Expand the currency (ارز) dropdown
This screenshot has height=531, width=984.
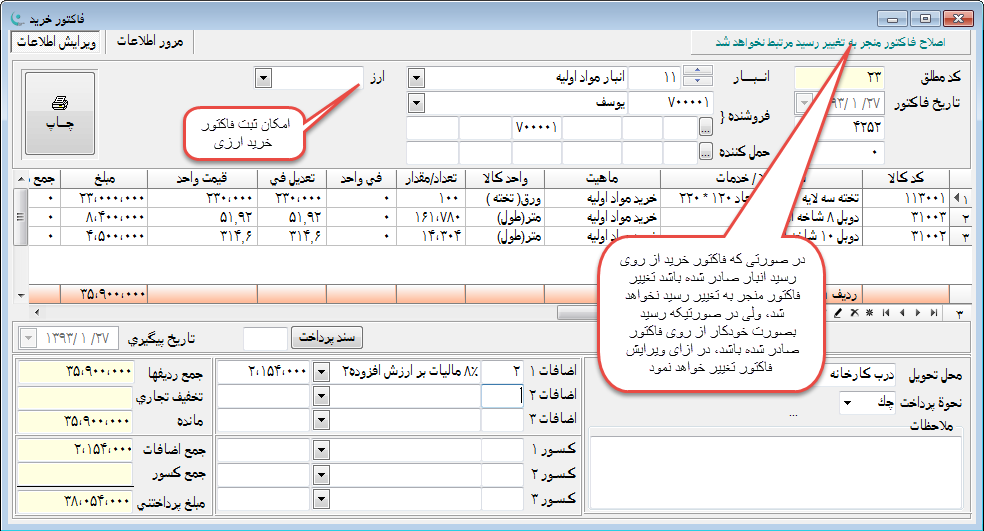coord(263,77)
